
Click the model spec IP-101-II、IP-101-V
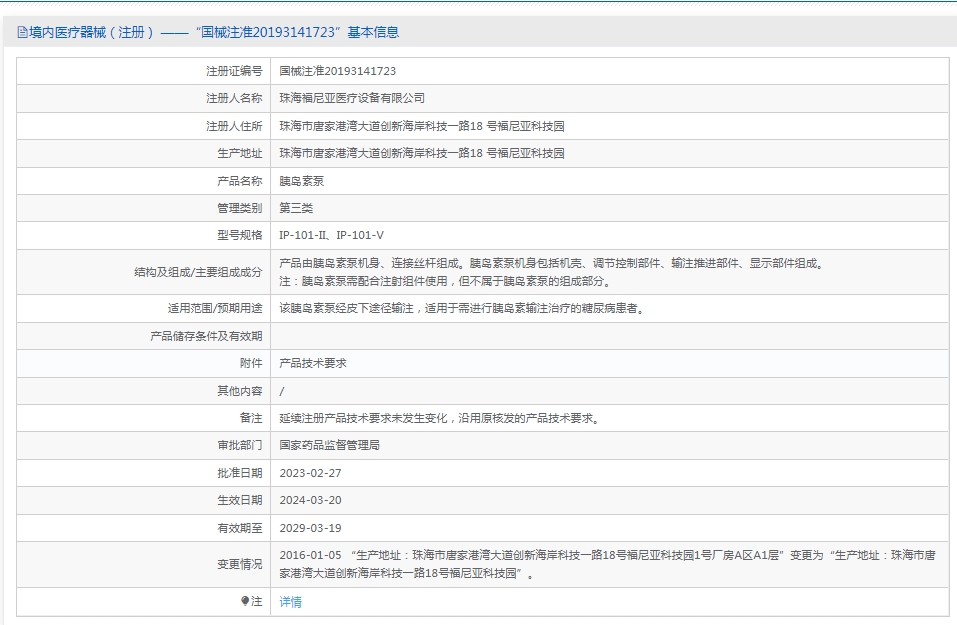coord(331,236)
